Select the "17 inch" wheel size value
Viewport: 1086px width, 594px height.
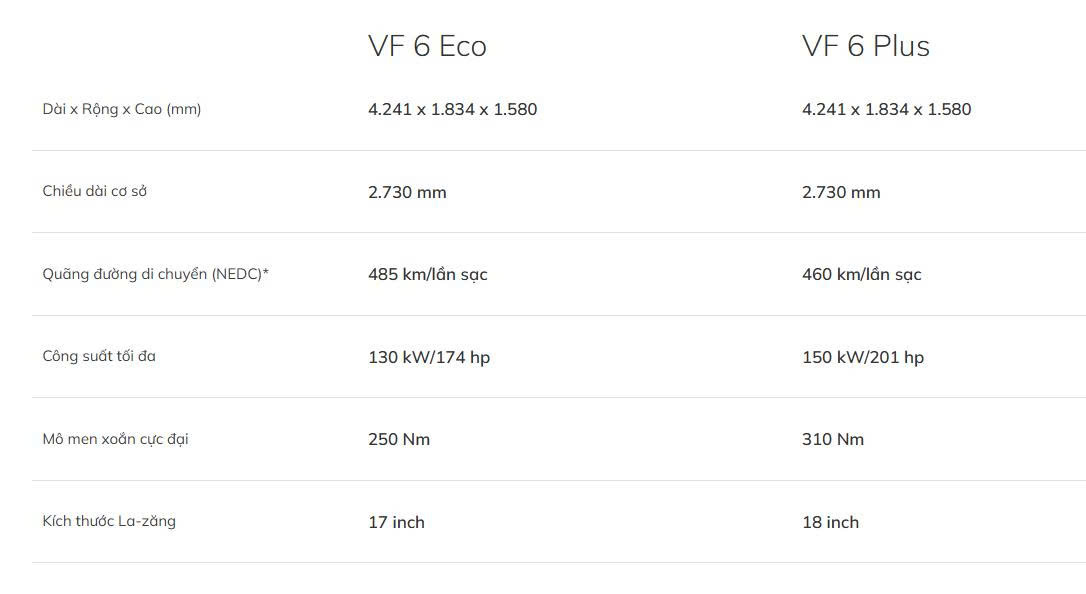tap(396, 522)
